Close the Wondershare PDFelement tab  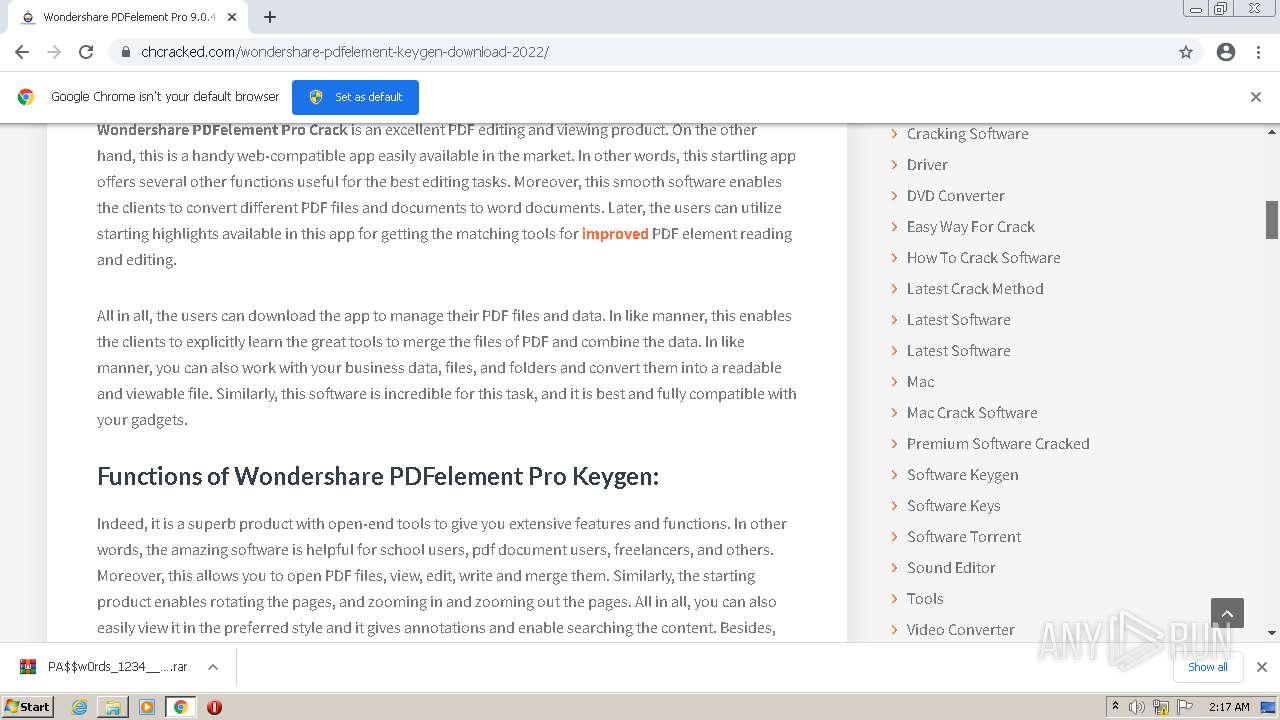click(232, 17)
